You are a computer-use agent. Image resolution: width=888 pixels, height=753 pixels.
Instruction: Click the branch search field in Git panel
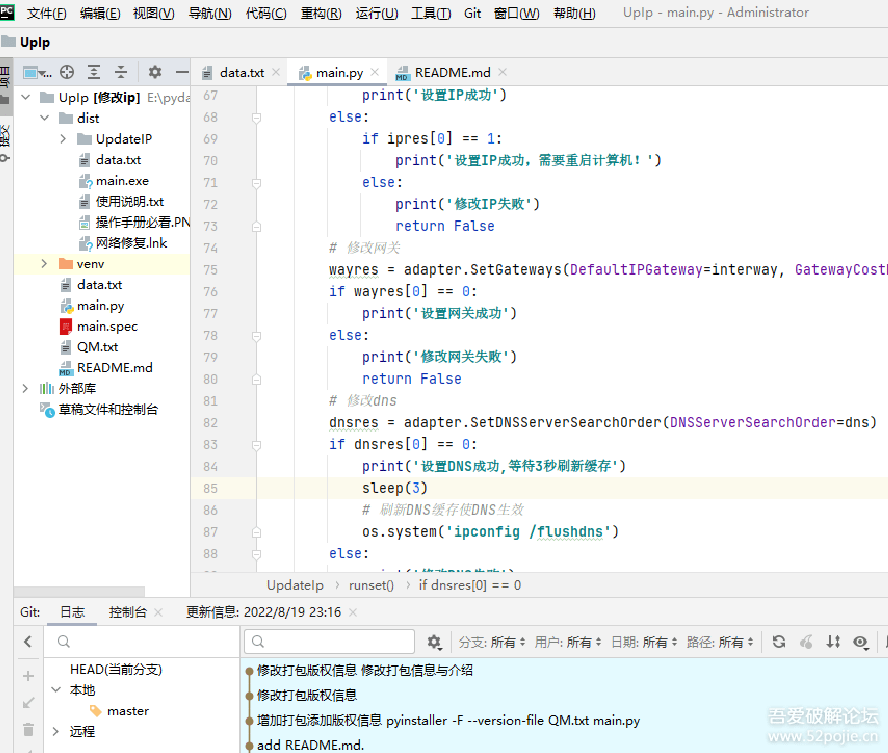pyautogui.click(x=143, y=641)
